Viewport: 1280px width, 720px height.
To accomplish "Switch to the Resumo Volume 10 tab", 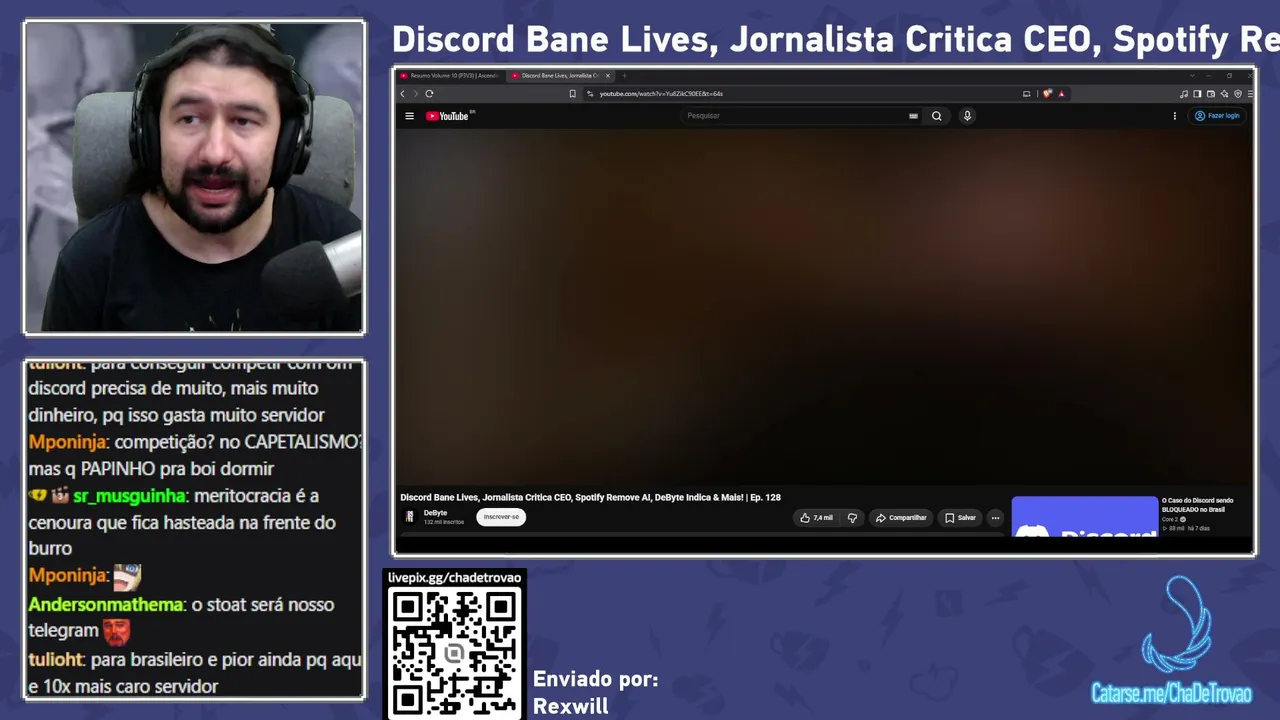I will (451, 76).
